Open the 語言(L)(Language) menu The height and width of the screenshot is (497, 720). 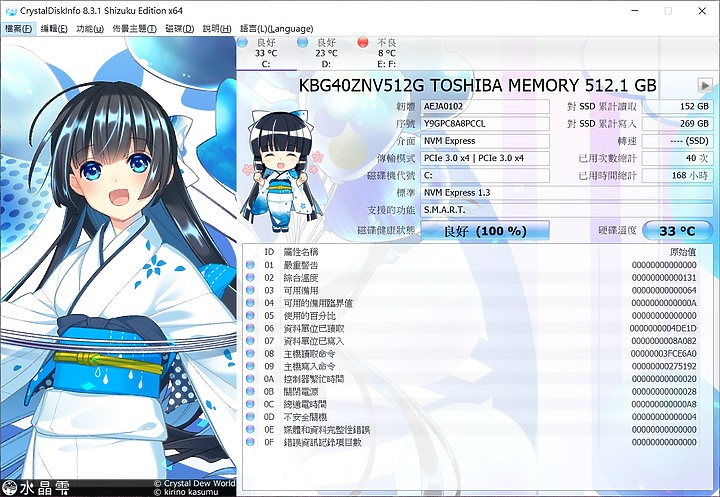pos(276,28)
